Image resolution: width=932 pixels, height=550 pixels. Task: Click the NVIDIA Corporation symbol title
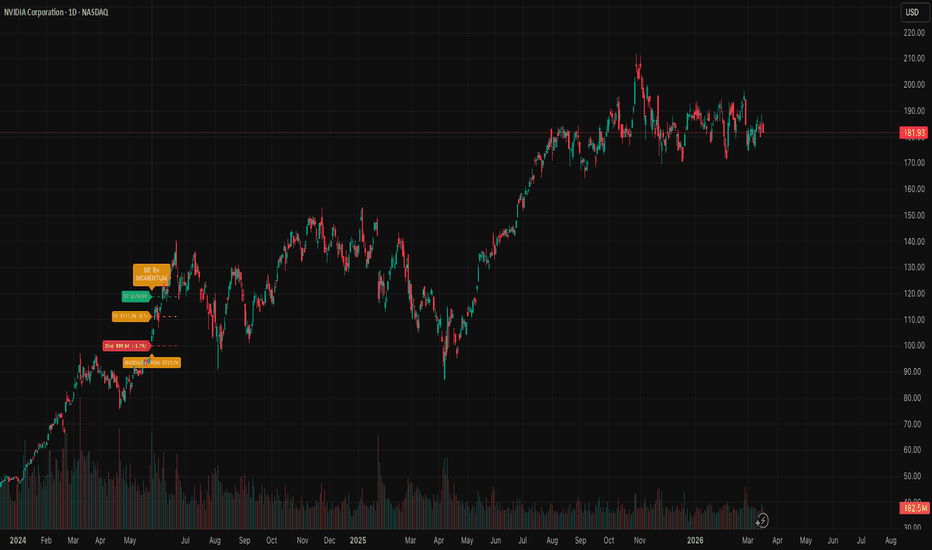tap(56, 12)
